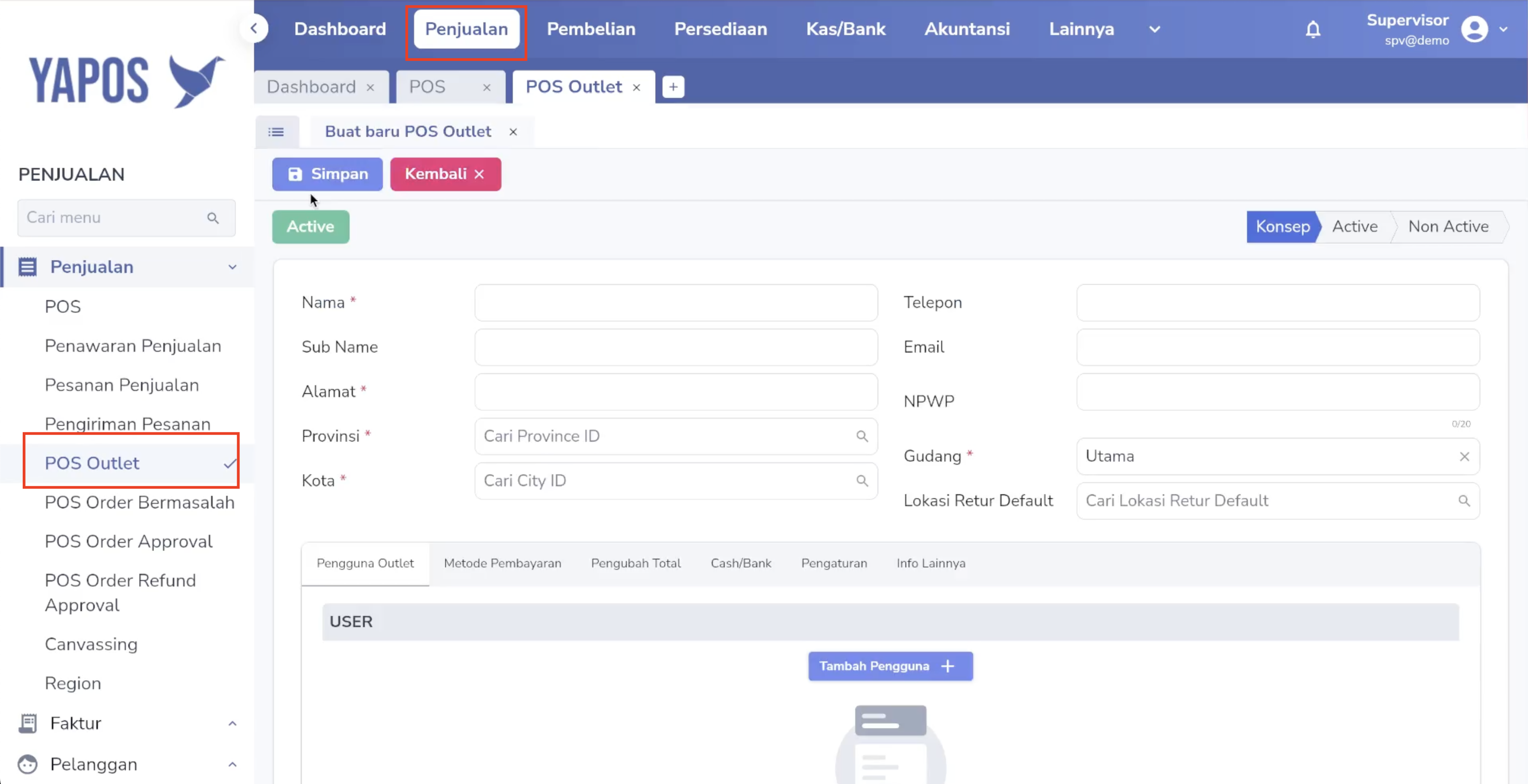Set status stage to Active
The height and width of the screenshot is (784, 1528).
click(1355, 226)
